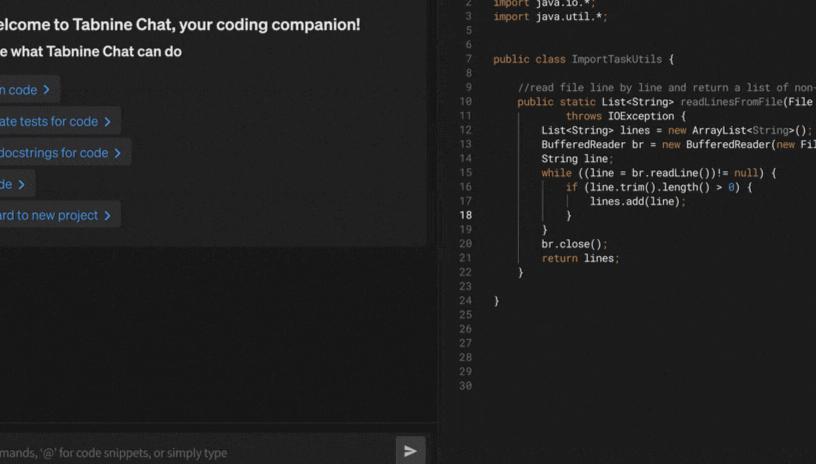Click the 'import java.util.*;' line
The width and height of the screenshot is (816, 464).
550,17
